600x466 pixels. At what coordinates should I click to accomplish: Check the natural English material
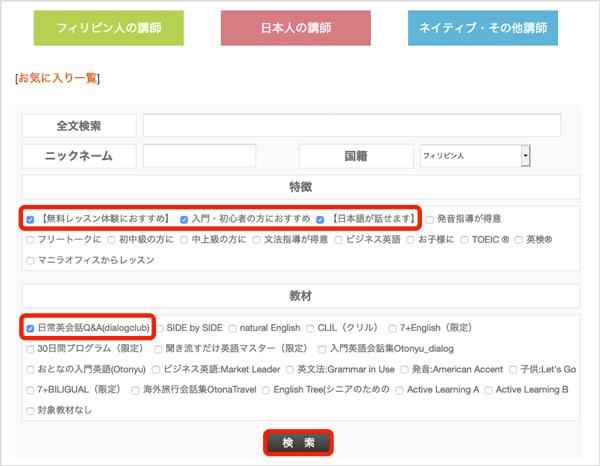pyautogui.click(x=233, y=328)
